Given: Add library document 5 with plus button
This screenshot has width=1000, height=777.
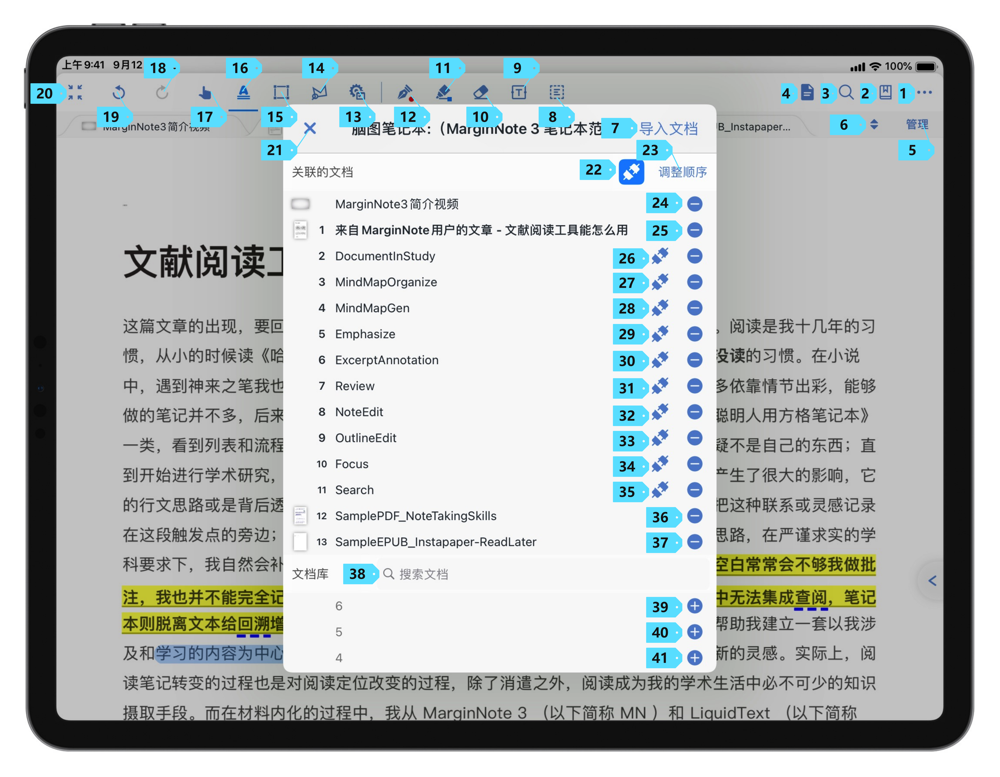Looking at the screenshot, I should (x=695, y=632).
